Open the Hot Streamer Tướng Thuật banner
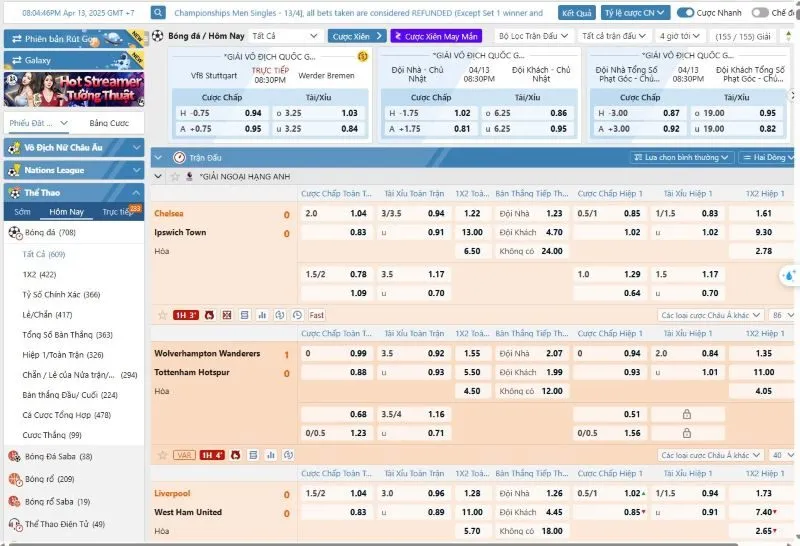The image size is (800, 546). pyautogui.click(x=72, y=88)
